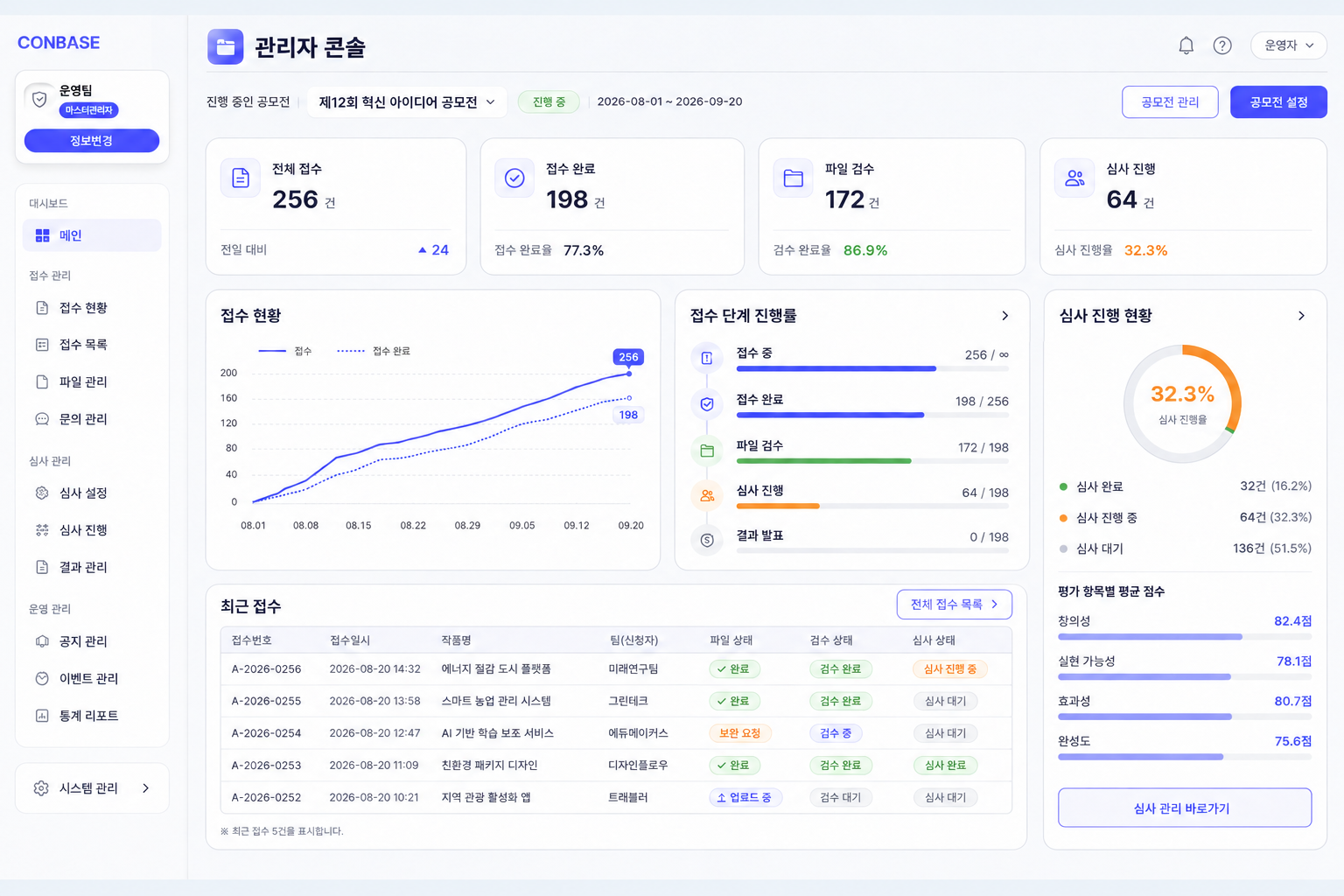This screenshot has width=1344, height=896.
Task: Click the shield icon beside 운영팀
Action: pos(39,99)
